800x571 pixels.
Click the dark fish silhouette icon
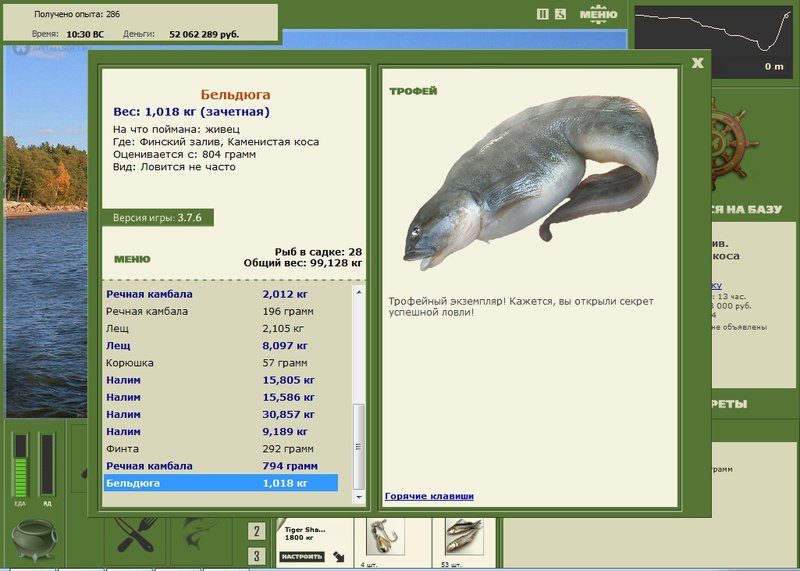[x=199, y=533]
